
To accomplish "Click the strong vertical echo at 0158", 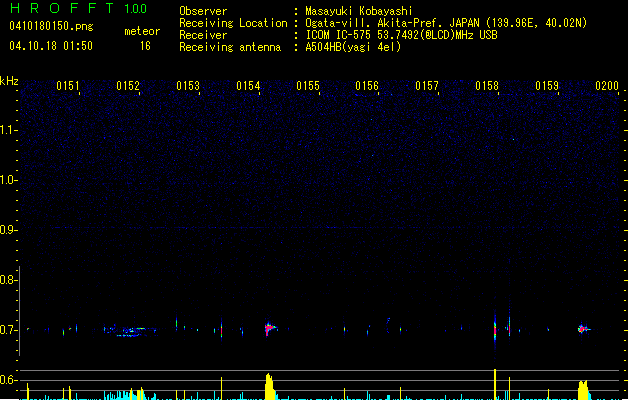I will click(495, 328).
